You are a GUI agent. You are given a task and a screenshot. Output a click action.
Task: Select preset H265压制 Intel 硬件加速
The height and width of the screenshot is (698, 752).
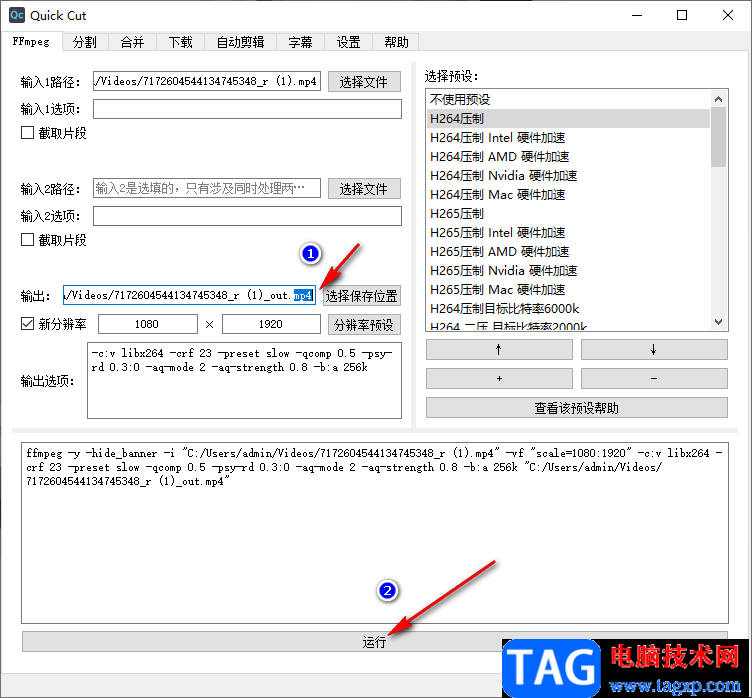568,233
